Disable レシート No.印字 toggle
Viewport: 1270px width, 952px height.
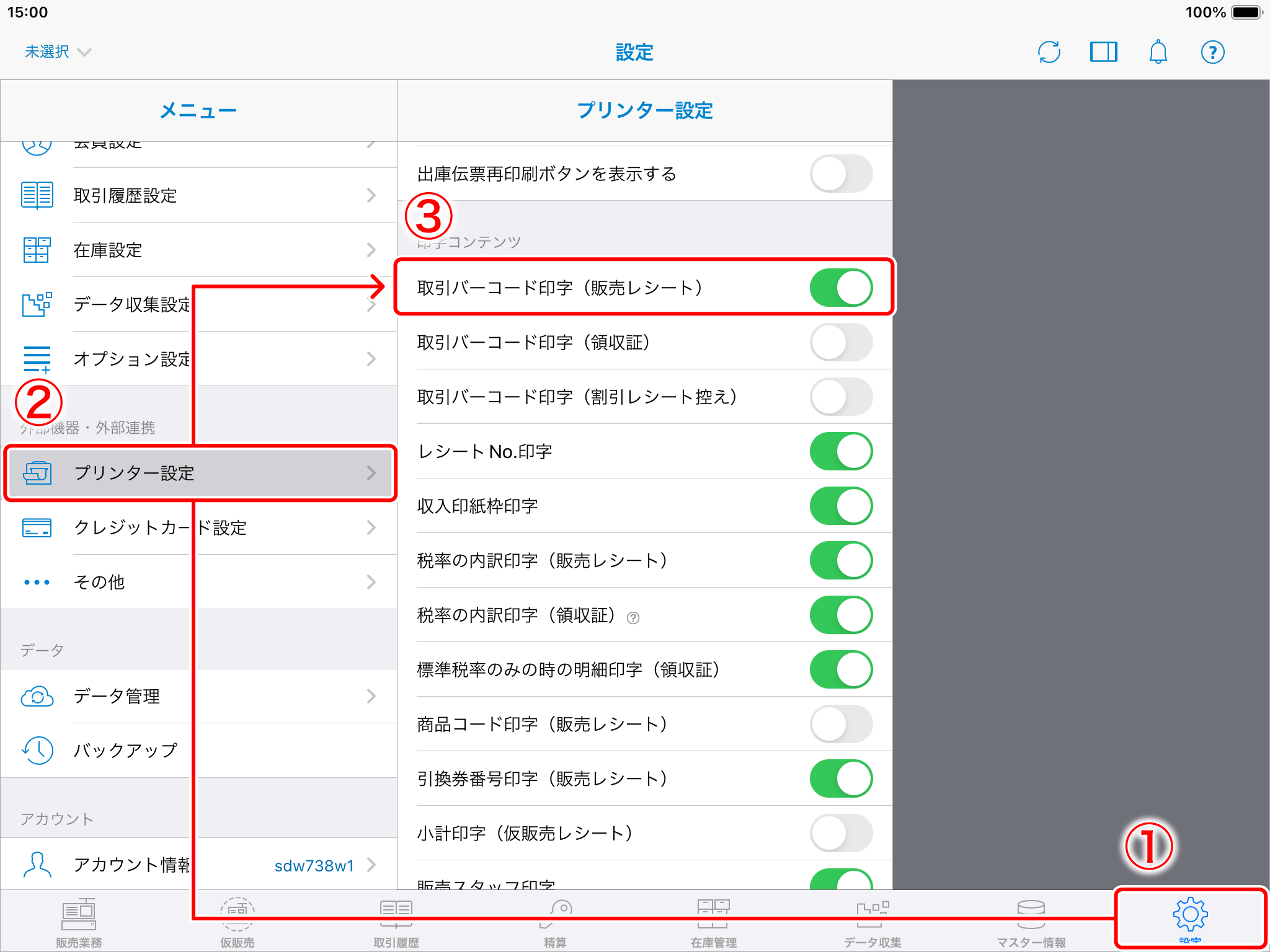point(841,451)
